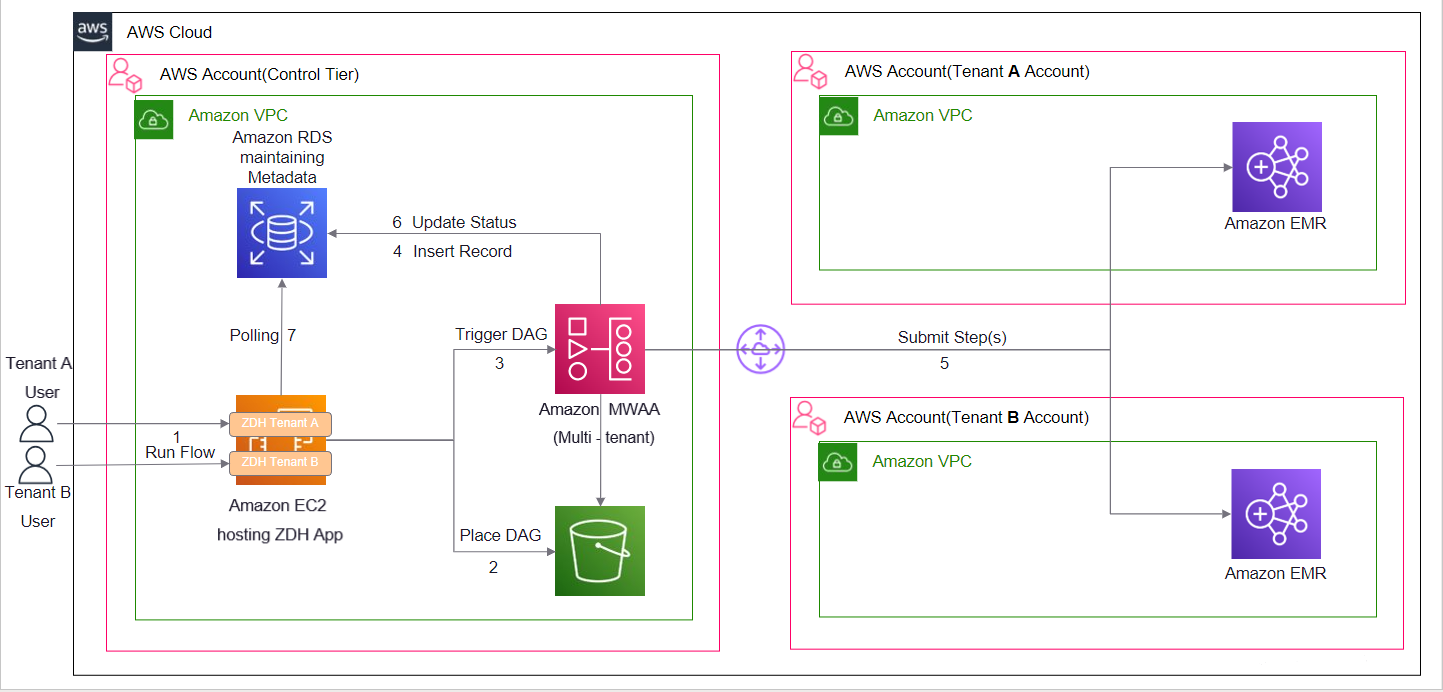This screenshot has height=692, width=1443.
Task: Click the AWS Cloud label
Action: click(169, 32)
